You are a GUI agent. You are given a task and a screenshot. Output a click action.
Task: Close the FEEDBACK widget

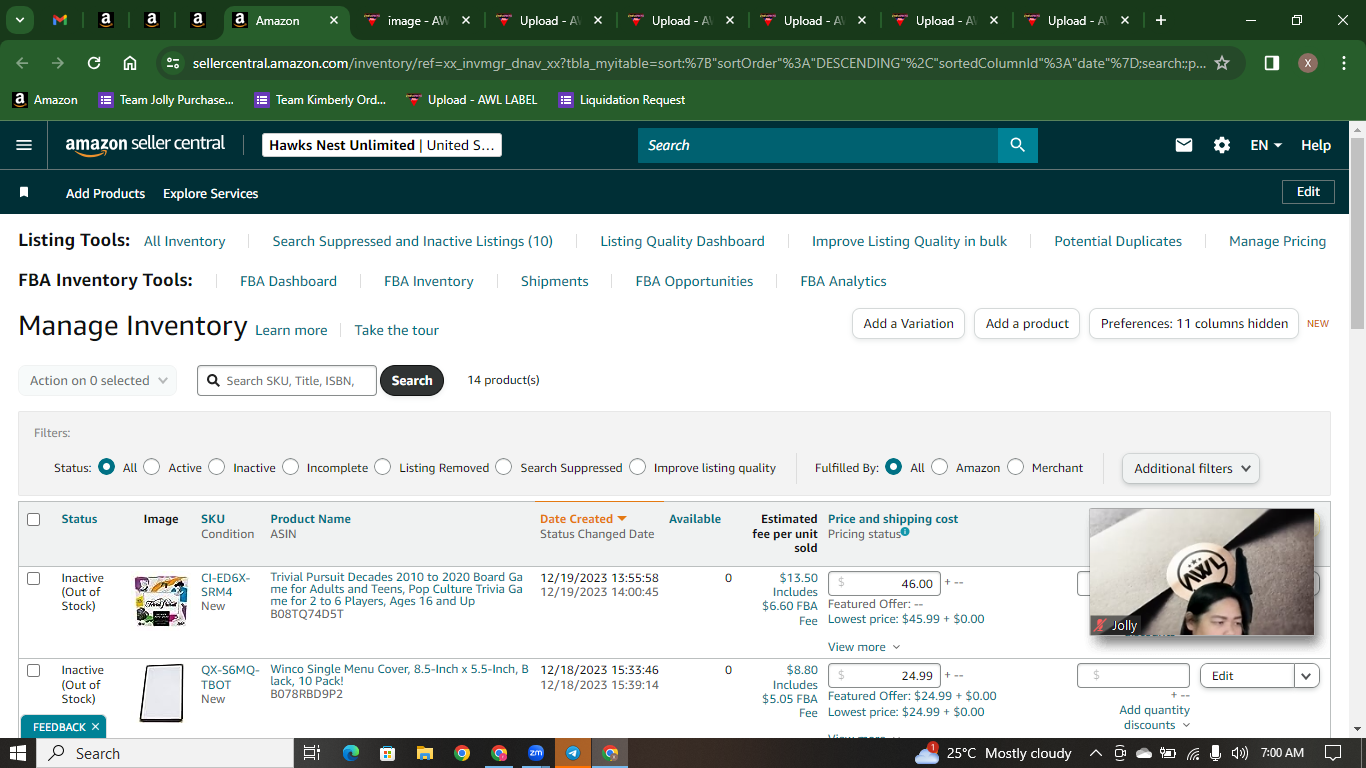click(95, 727)
